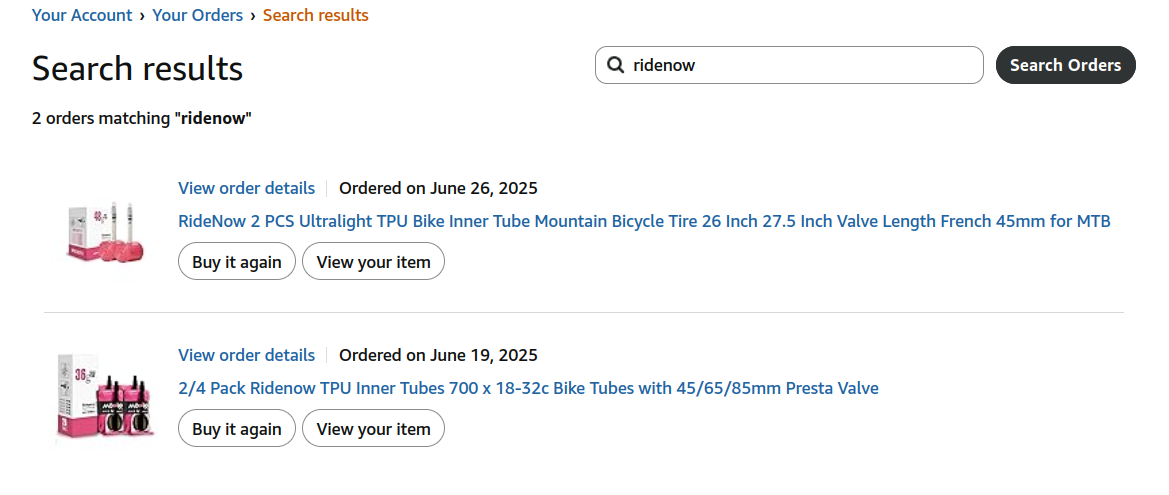Click the Search results breadcrumb text
The image size is (1169, 495).
tap(315, 15)
